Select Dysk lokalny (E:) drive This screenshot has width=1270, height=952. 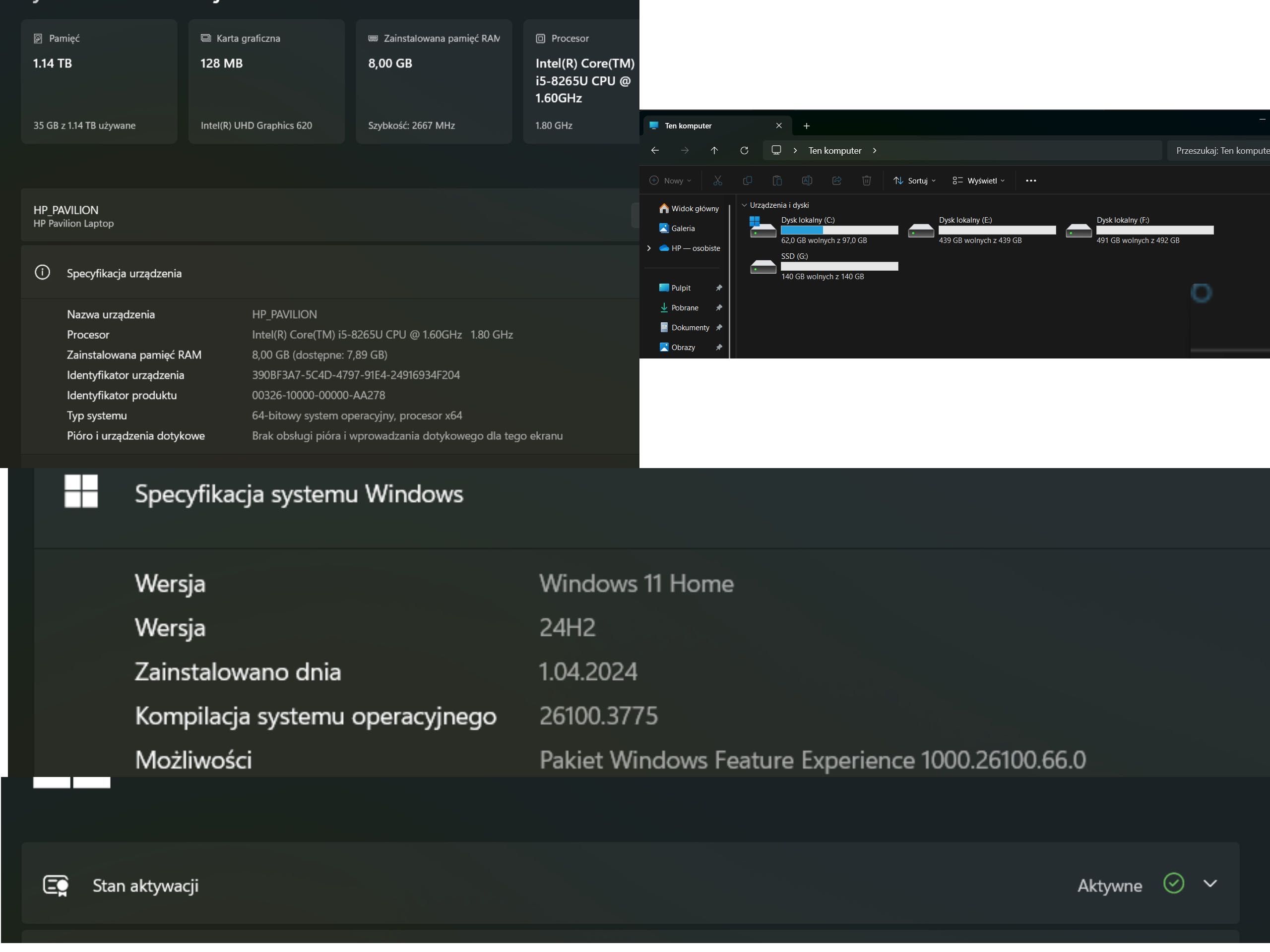(x=982, y=230)
